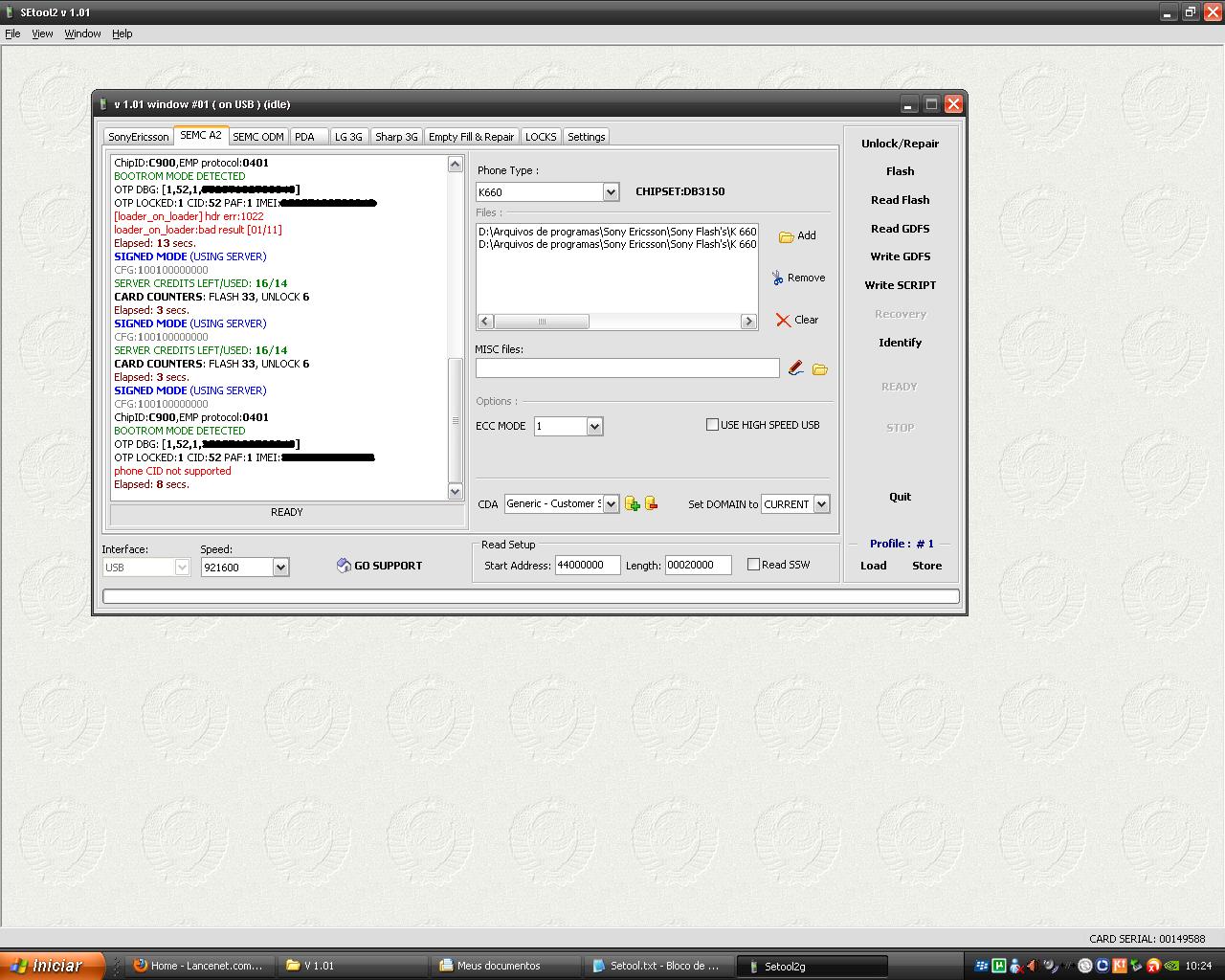The width and height of the screenshot is (1225, 980).
Task: Switch to the SonyEricsson tab
Action: point(138,137)
